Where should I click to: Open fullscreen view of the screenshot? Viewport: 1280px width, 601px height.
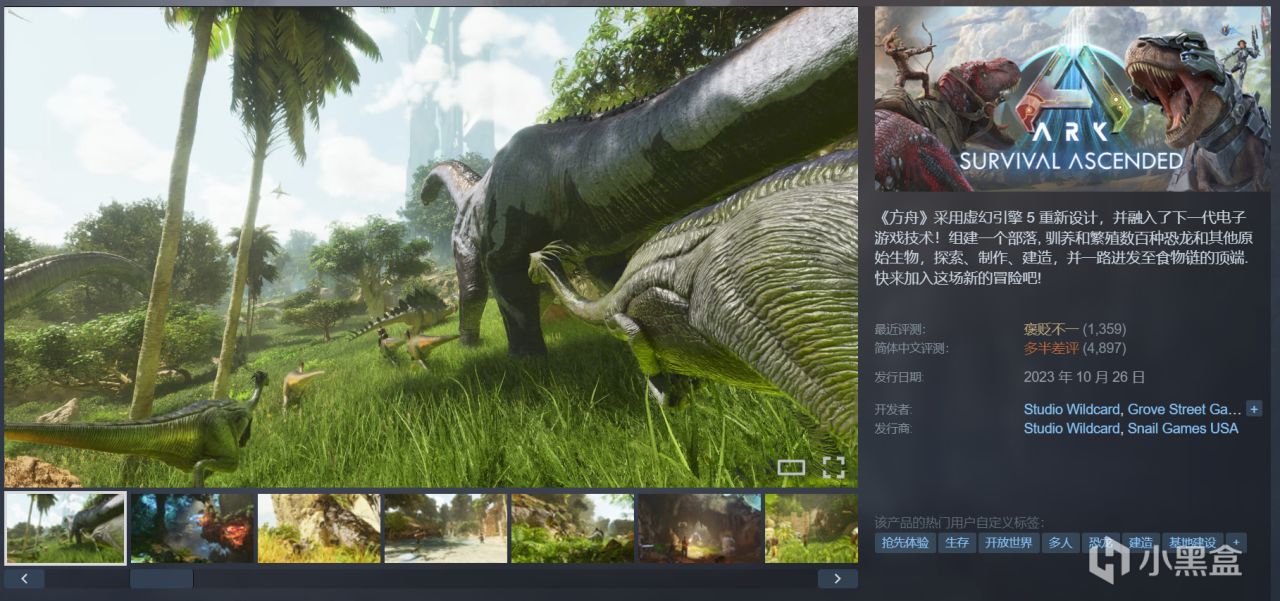point(833,467)
